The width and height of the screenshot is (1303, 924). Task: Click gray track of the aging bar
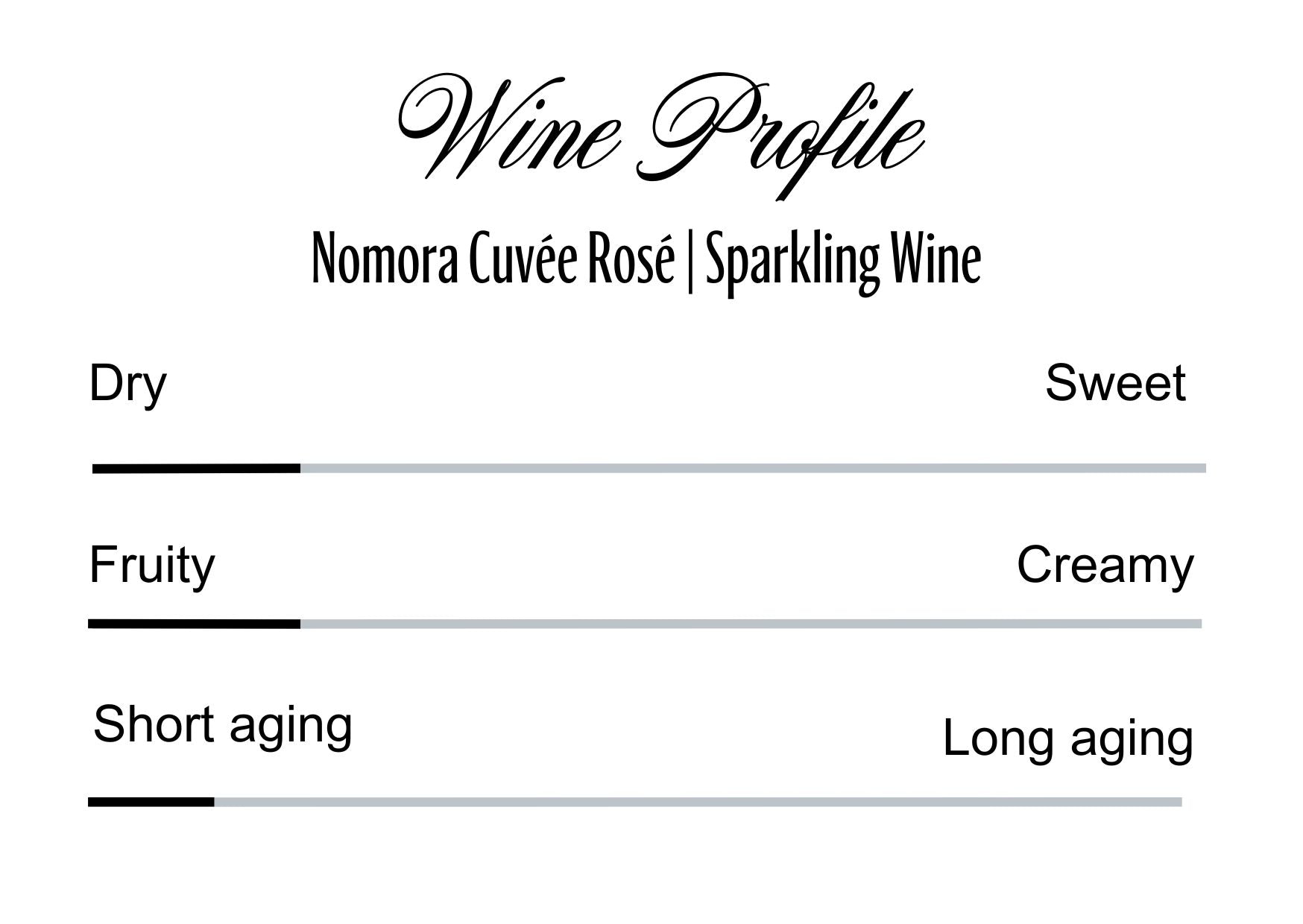point(698,802)
